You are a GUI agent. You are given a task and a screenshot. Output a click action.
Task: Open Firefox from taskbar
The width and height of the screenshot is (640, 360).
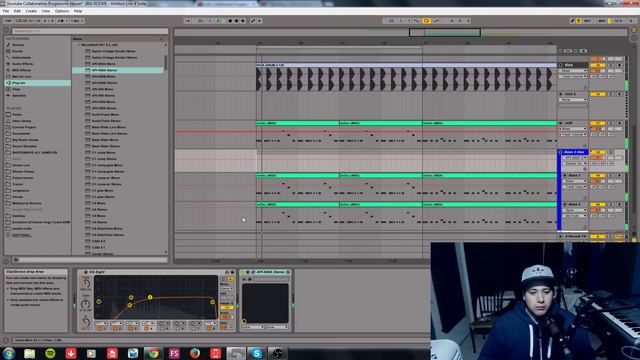click(x=195, y=353)
